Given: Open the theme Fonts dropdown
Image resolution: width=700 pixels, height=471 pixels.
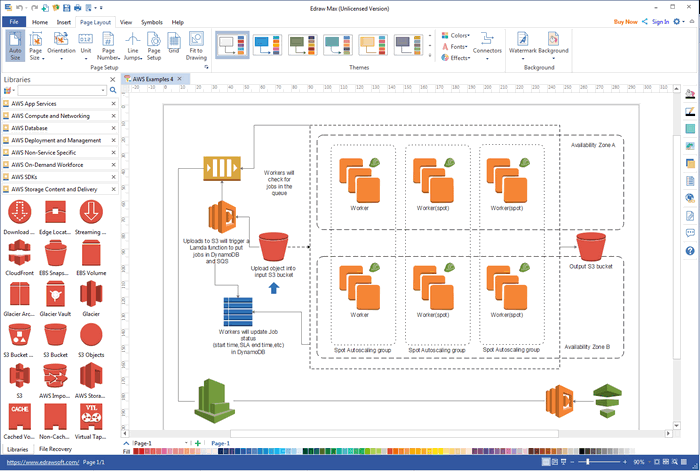Looking at the screenshot, I should tap(455, 46).
